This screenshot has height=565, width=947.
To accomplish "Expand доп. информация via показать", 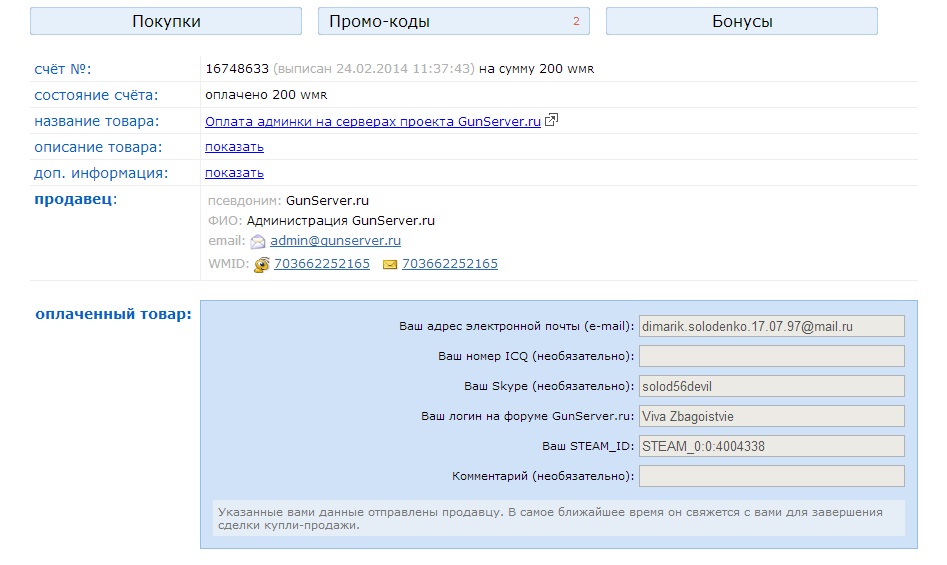I will 234,173.
